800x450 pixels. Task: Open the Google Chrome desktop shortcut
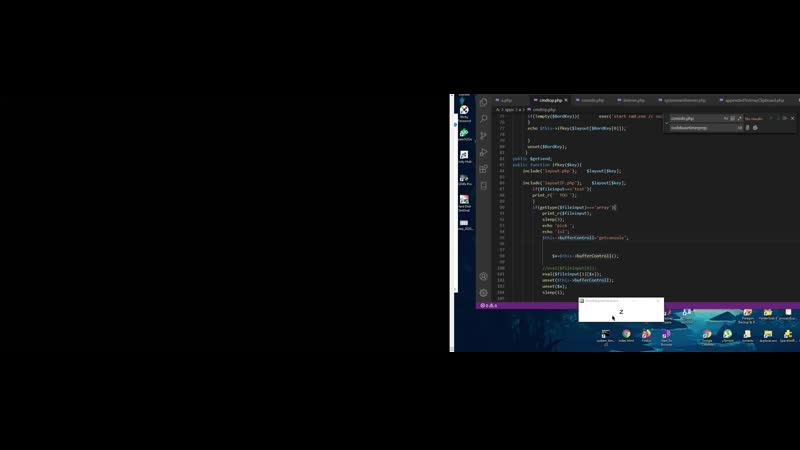click(x=707, y=337)
